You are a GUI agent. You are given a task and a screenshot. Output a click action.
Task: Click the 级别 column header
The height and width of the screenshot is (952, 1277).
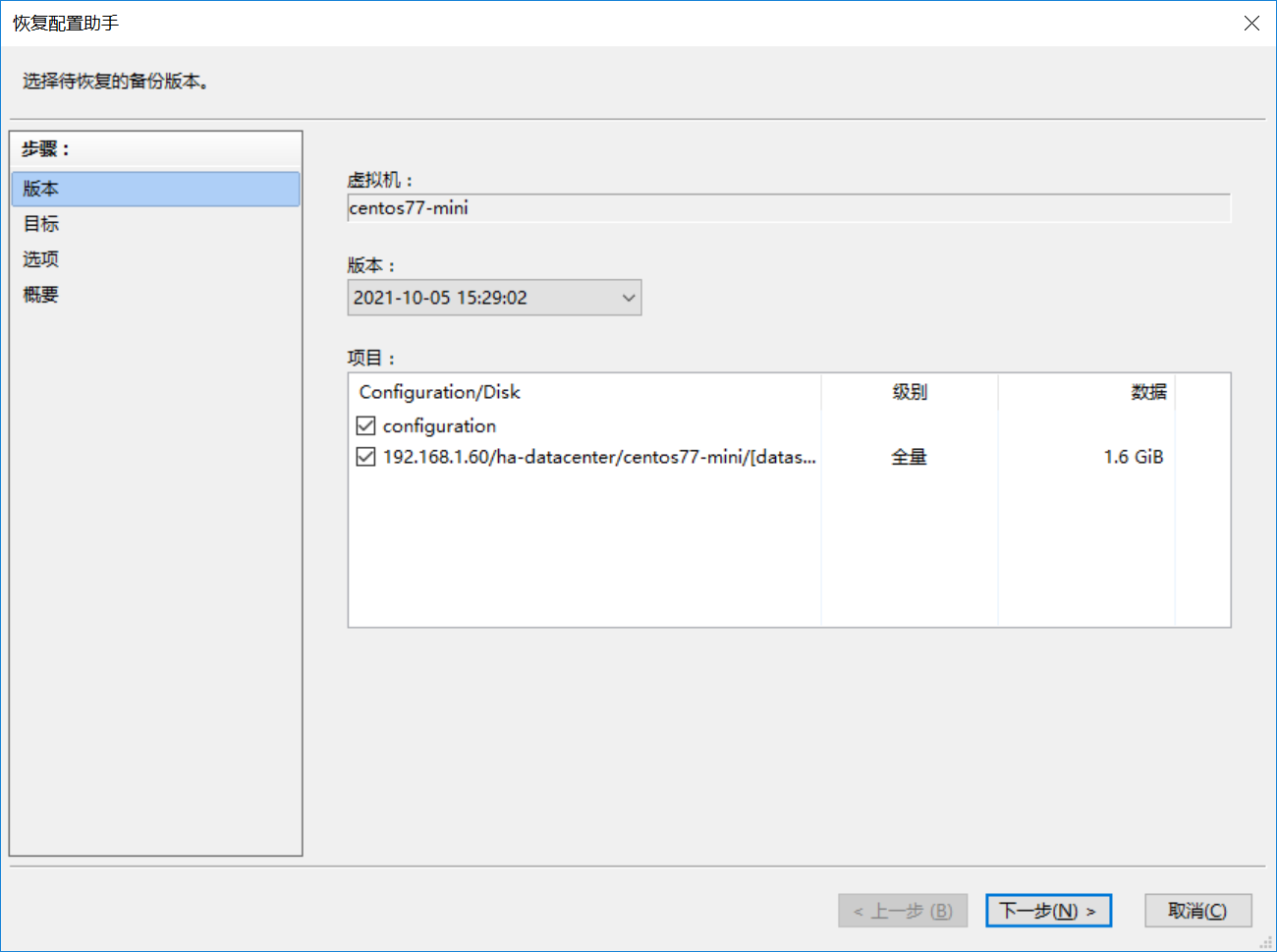pos(909,392)
